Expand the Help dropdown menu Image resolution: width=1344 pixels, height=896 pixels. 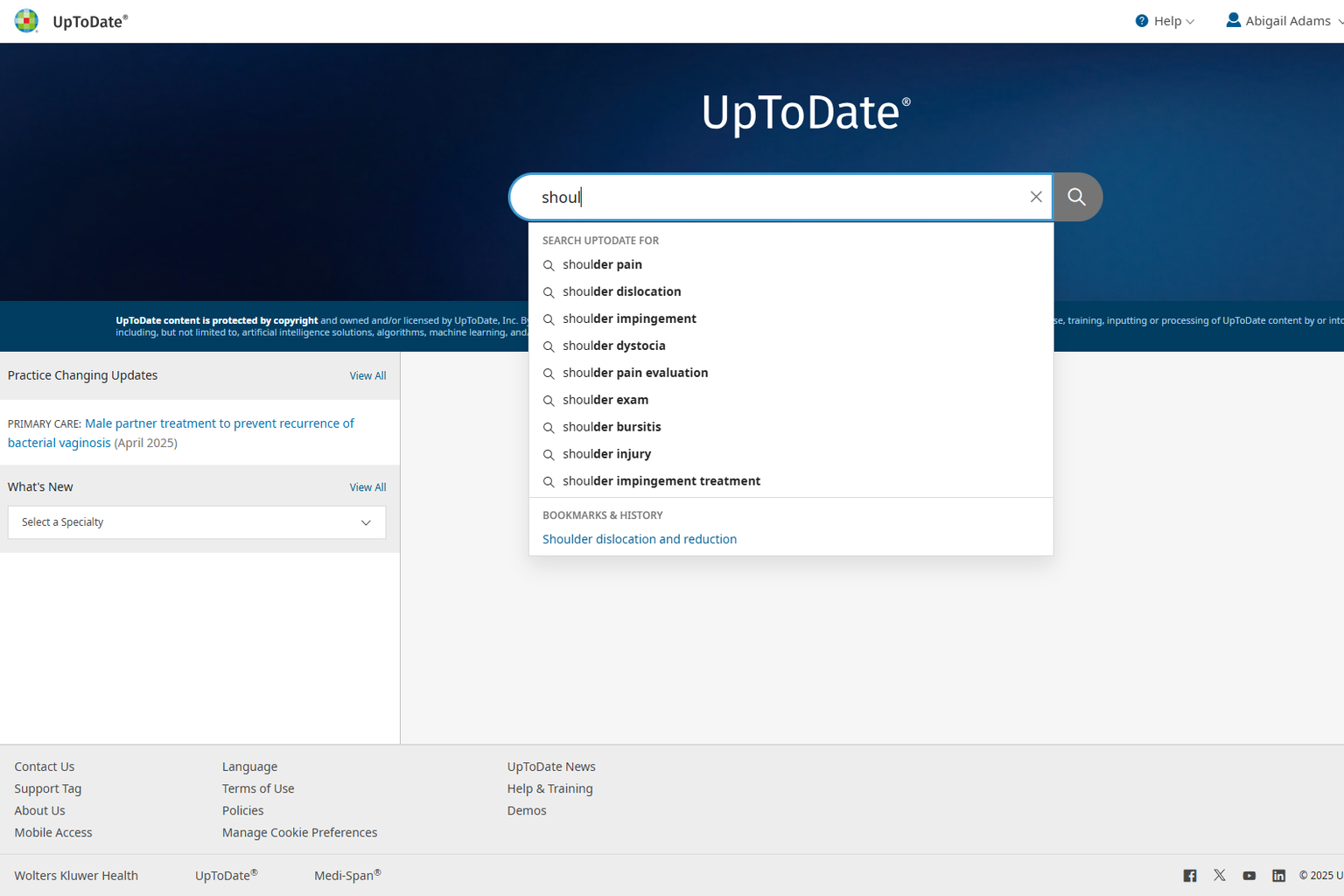click(x=1165, y=21)
